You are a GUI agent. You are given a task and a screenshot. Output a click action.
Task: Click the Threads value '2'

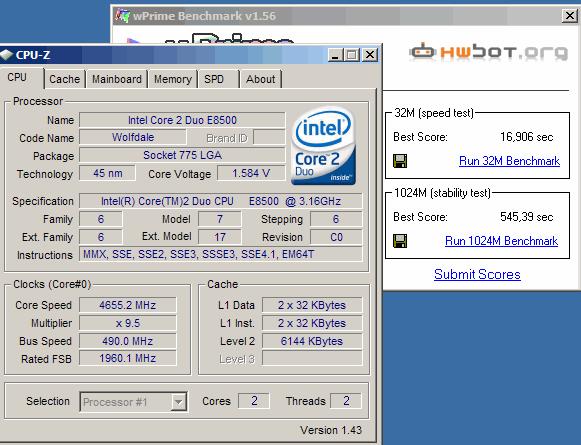[x=346, y=401]
